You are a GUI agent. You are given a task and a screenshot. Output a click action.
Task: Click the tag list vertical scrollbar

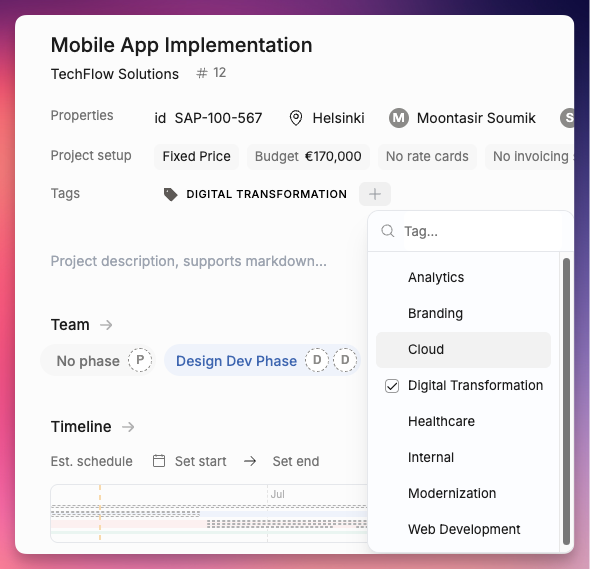tap(566, 401)
